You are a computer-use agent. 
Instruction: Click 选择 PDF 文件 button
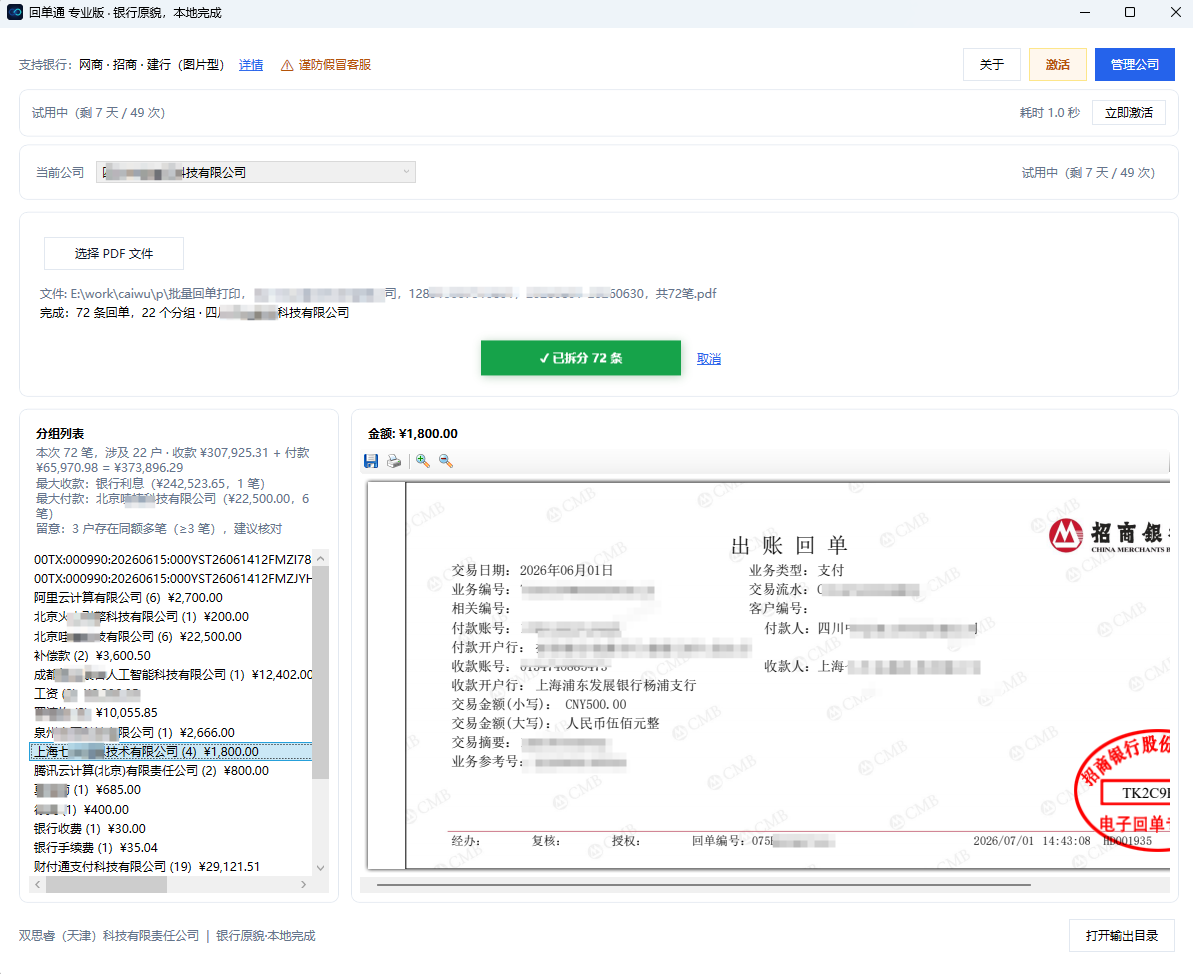[113, 253]
